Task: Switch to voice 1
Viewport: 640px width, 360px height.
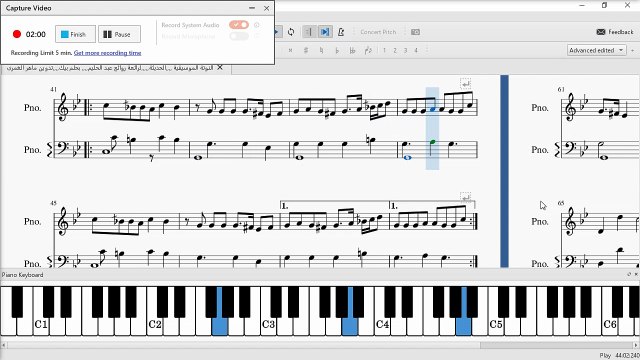Action: coord(384,50)
